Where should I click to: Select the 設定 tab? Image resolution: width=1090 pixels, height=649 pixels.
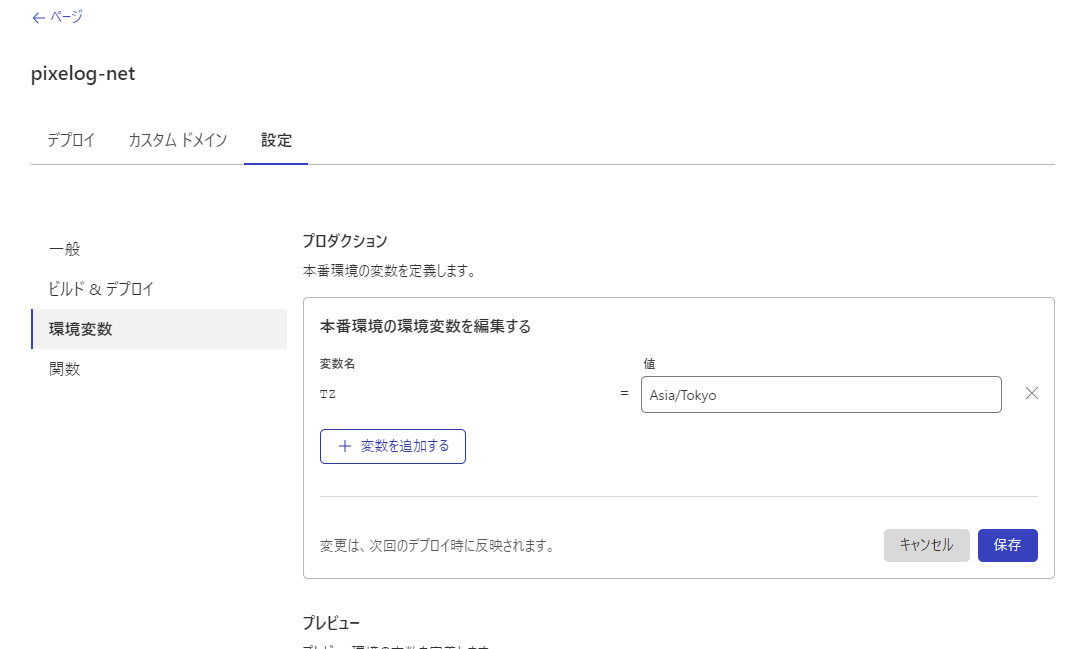click(x=275, y=140)
